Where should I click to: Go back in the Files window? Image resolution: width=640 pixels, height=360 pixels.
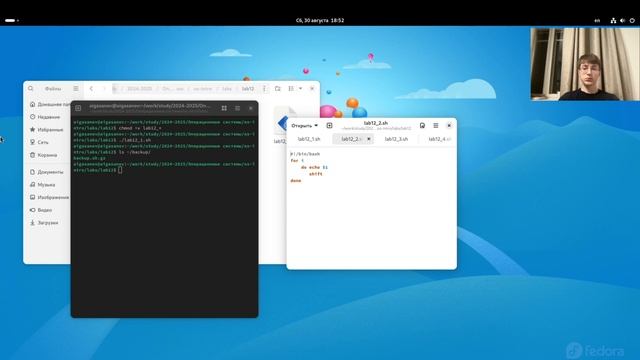coord(91,89)
